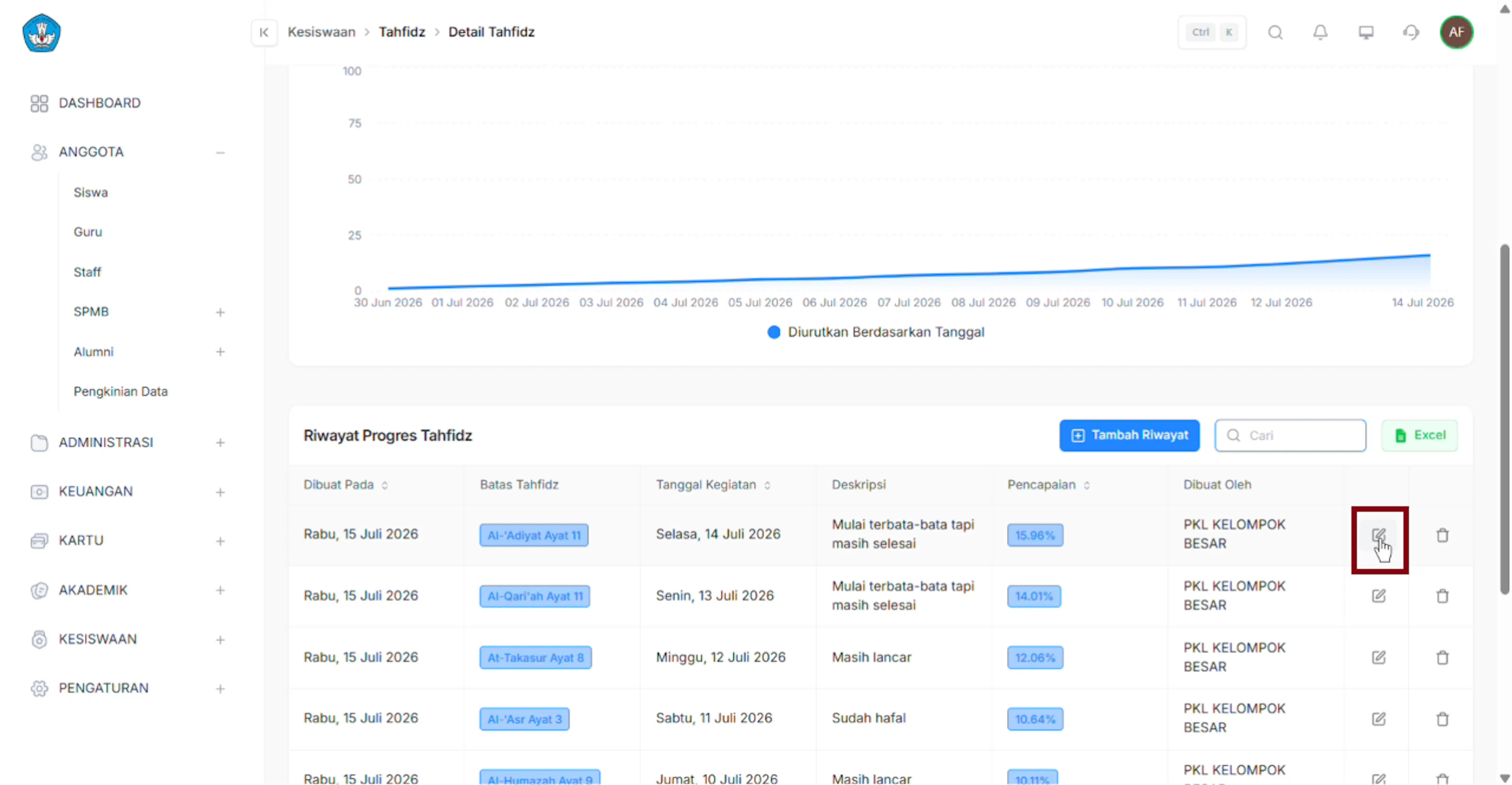Click the Keuangan money icon

pos(39,492)
